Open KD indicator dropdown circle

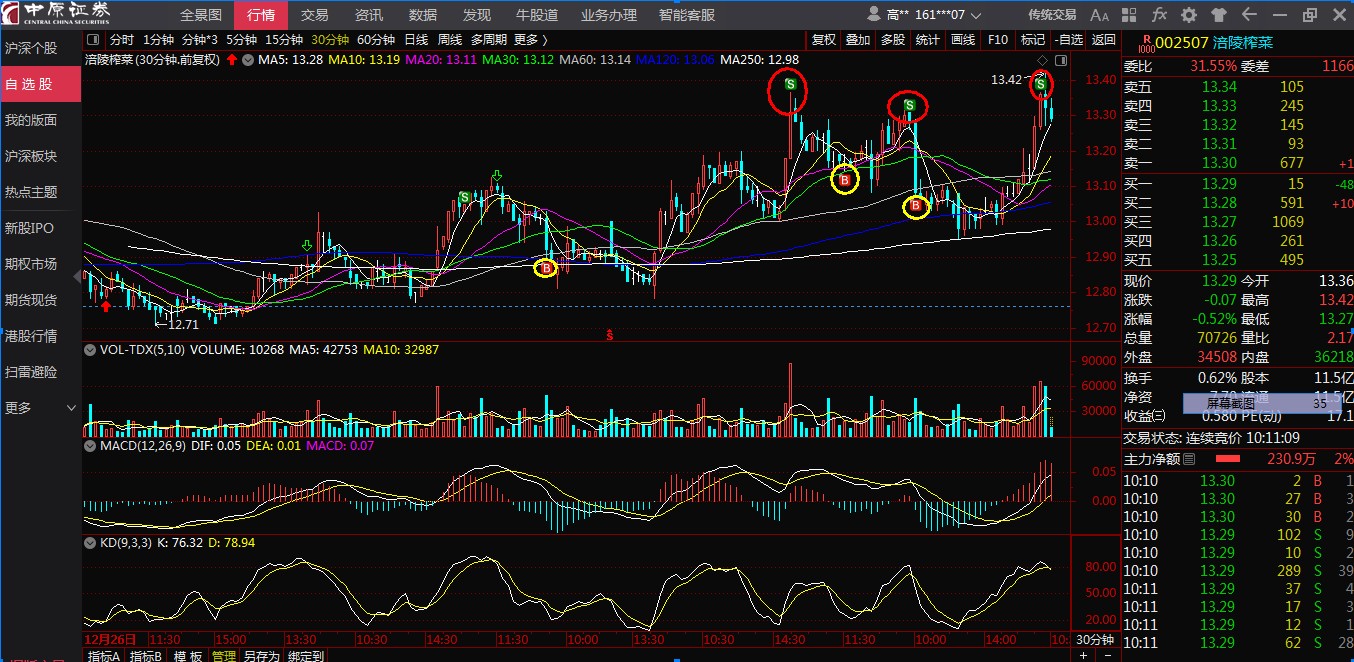pos(90,543)
